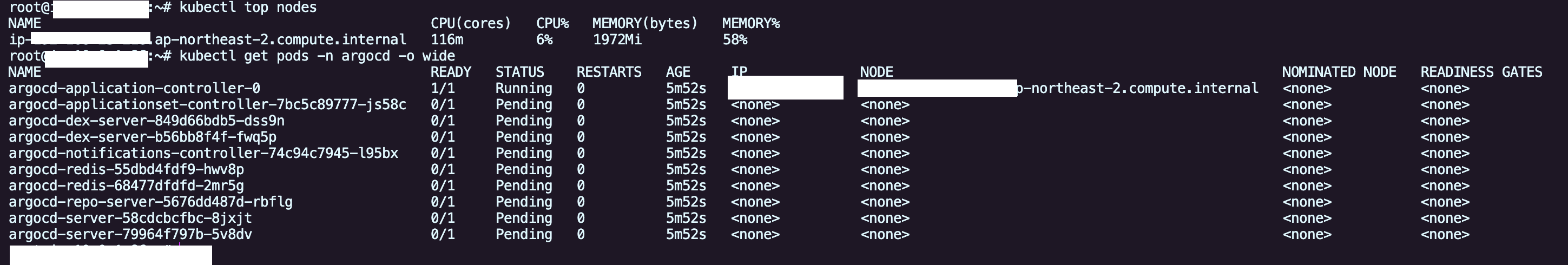
Task: Click the 1972Mi memory value
Action: 617,40
